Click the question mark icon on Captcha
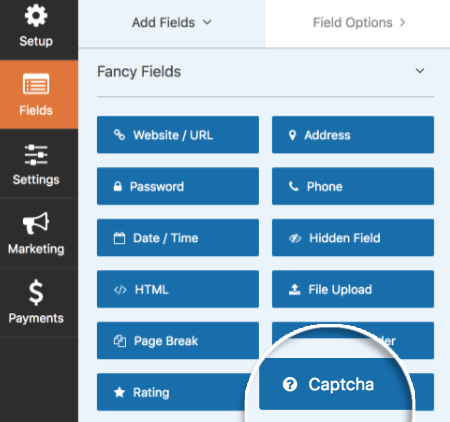450x422 pixels. (290, 384)
